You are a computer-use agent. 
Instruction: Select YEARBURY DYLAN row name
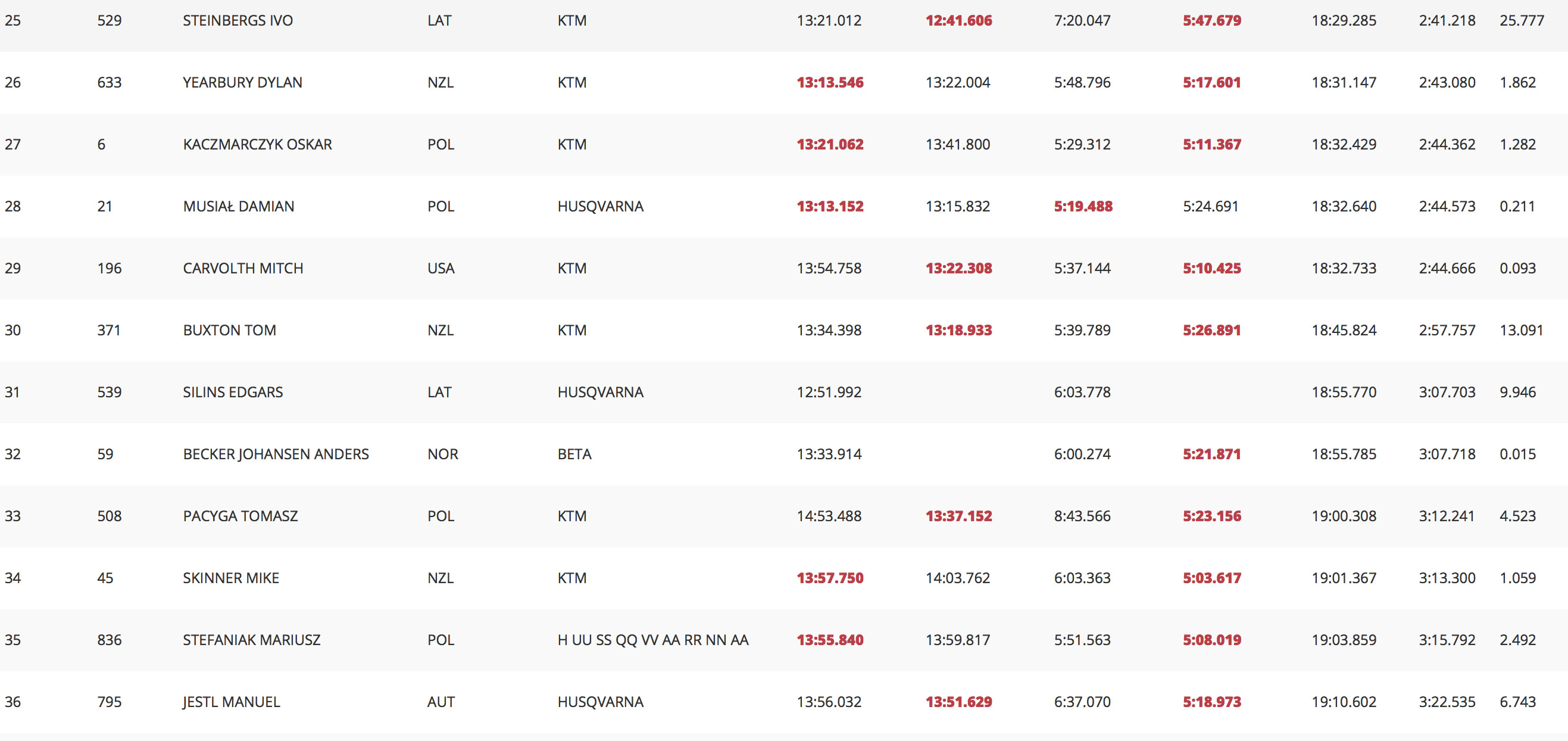(242, 83)
